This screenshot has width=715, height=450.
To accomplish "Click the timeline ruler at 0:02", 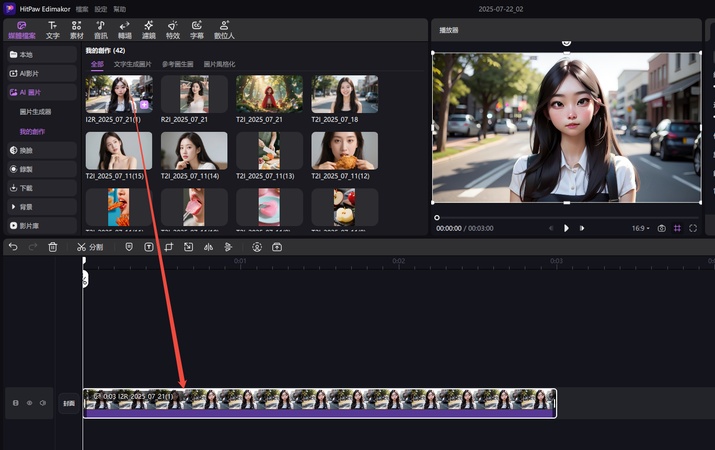I will tap(399, 261).
